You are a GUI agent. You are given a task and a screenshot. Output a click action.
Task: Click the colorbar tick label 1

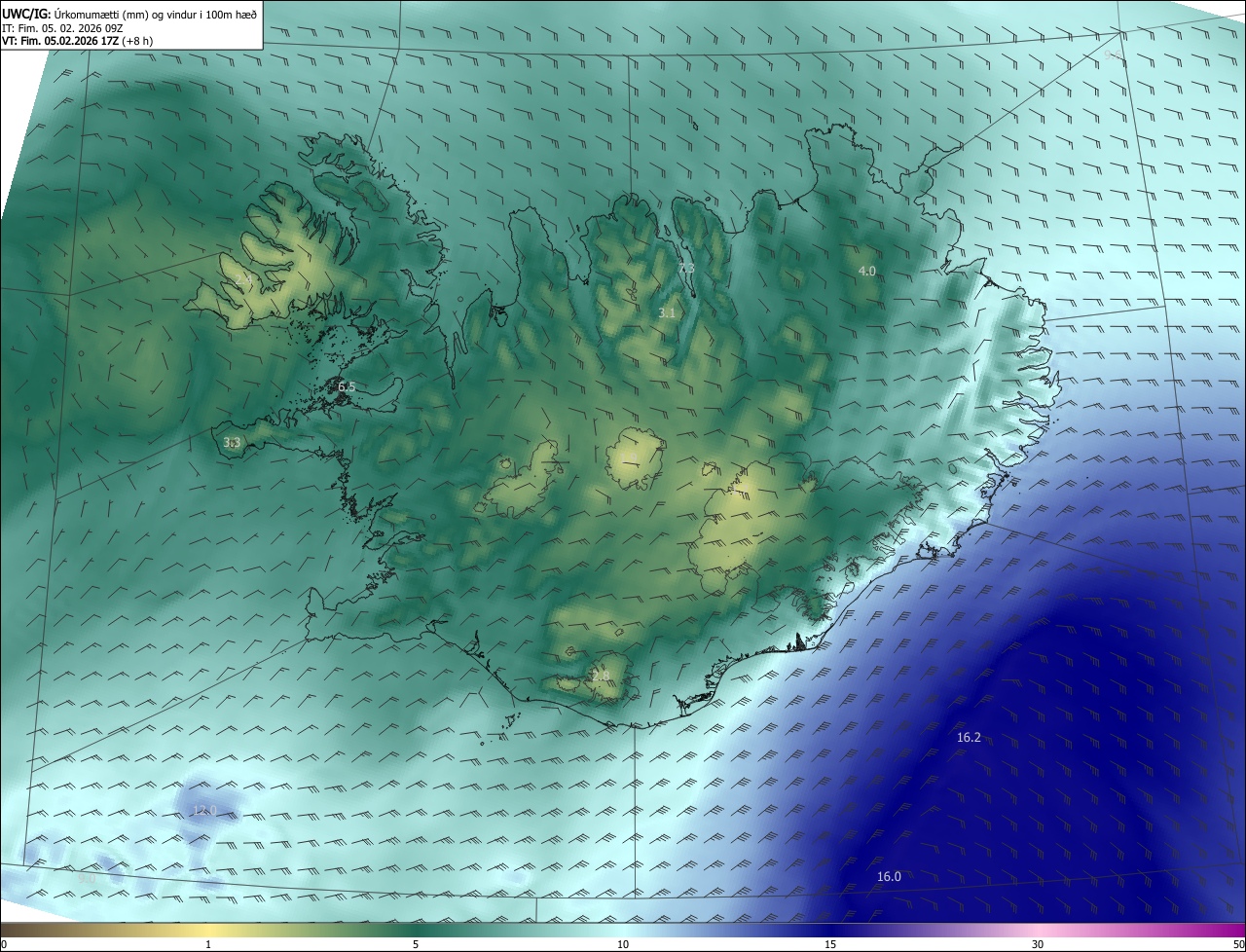tap(209, 945)
